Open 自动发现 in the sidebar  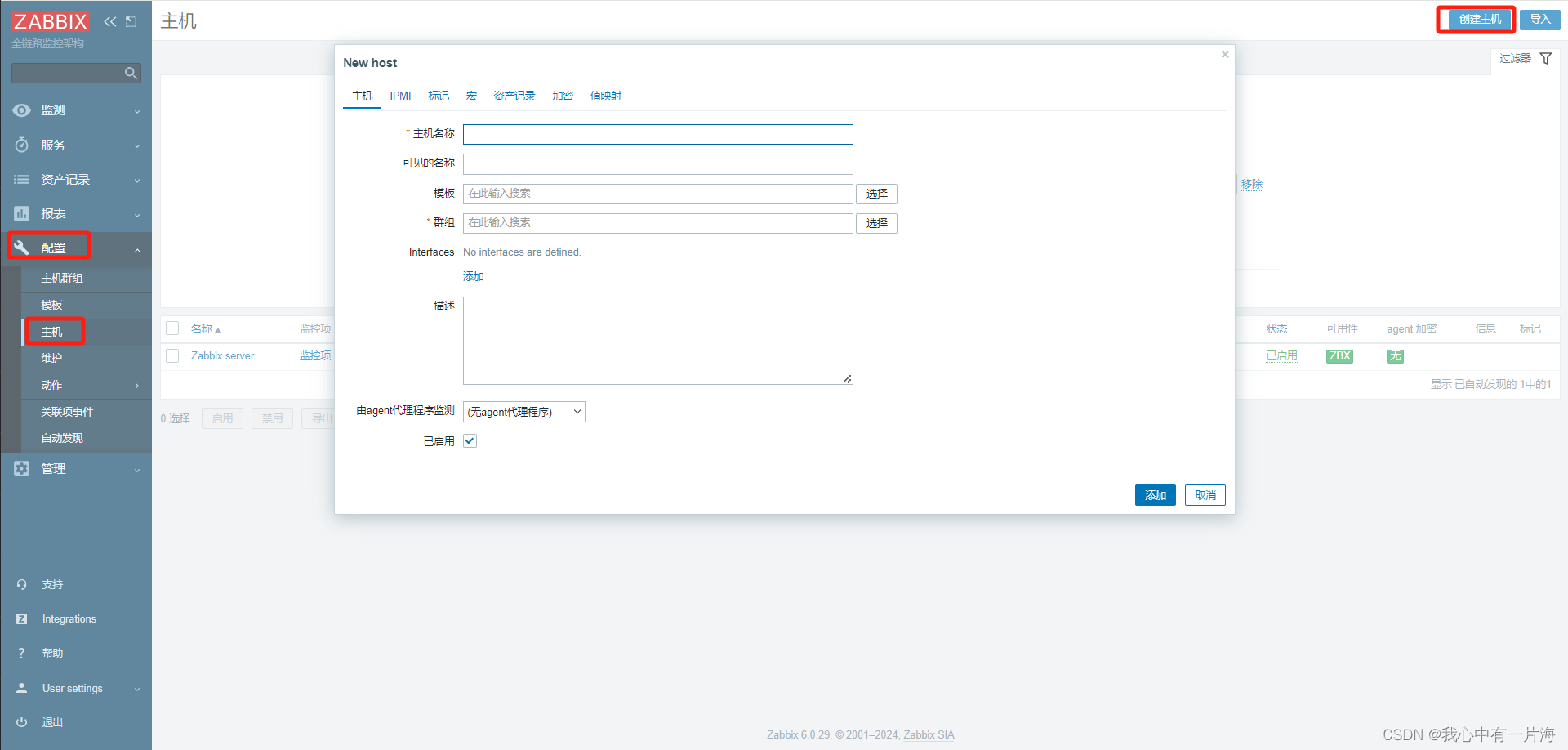[x=62, y=438]
